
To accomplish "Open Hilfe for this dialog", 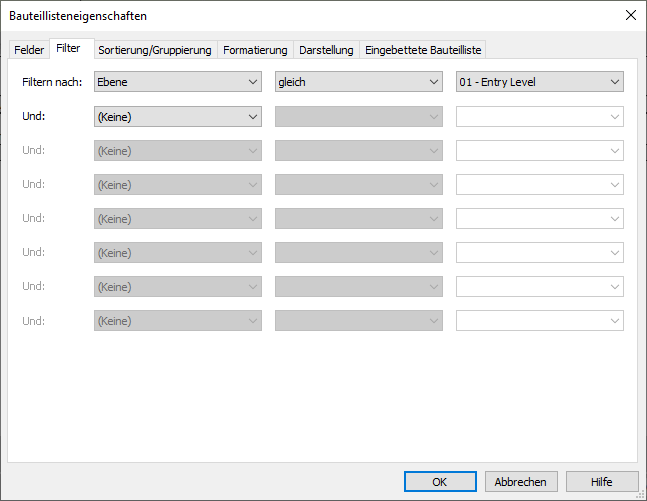I will pyautogui.click(x=602, y=482).
